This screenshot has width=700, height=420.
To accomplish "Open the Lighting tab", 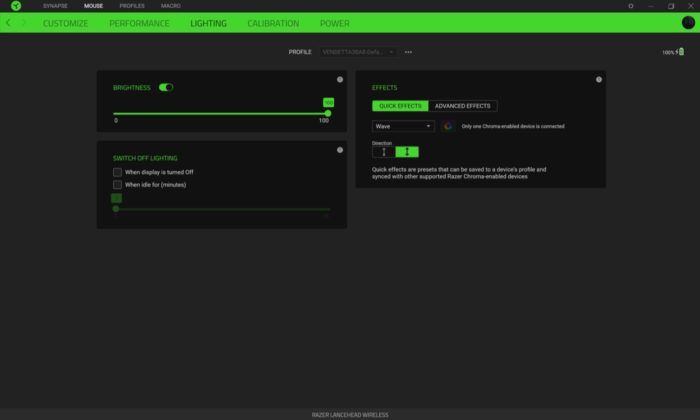I will point(208,23).
